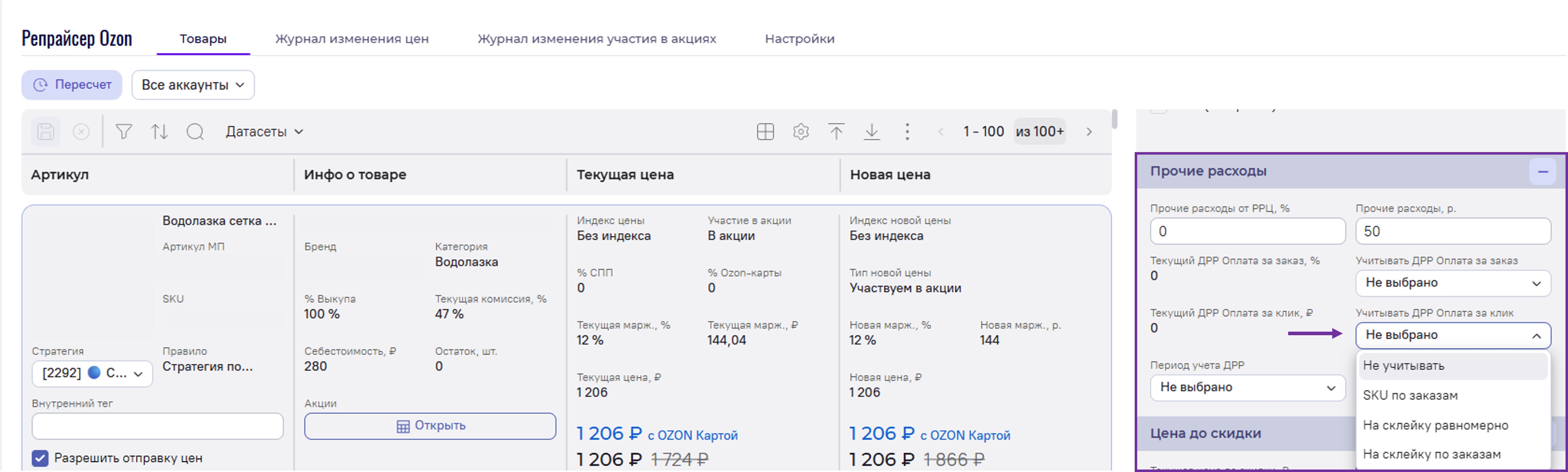Collapse the 'Прочие расходы' section

(1542, 172)
